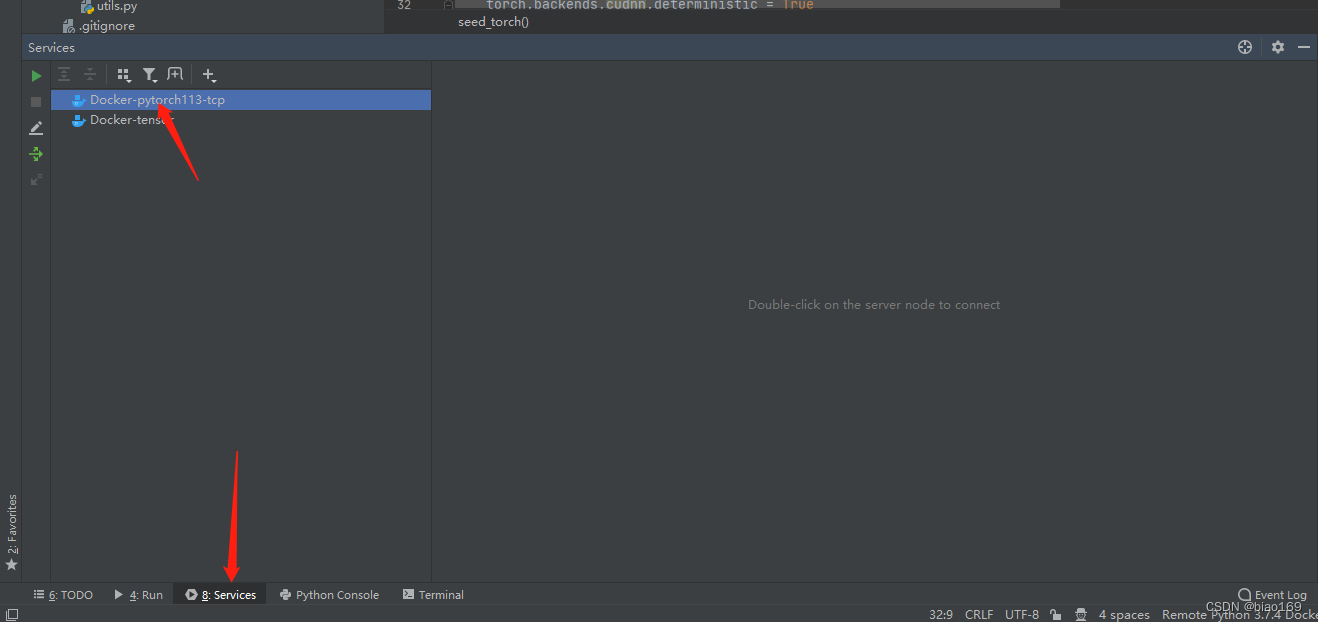1318x622 pixels.
Task: Open the Services settings gear icon
Action: [1277, 47]
